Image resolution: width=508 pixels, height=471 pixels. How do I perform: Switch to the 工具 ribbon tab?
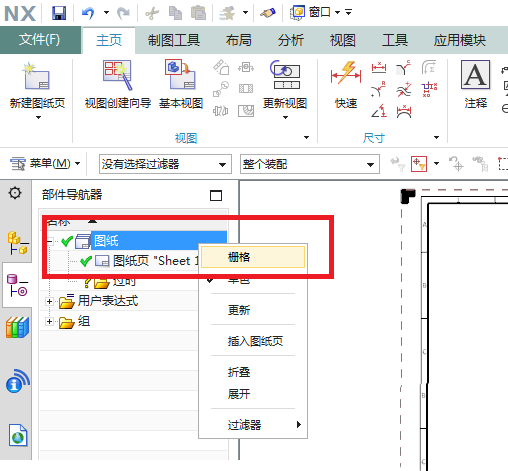(395, 40)
